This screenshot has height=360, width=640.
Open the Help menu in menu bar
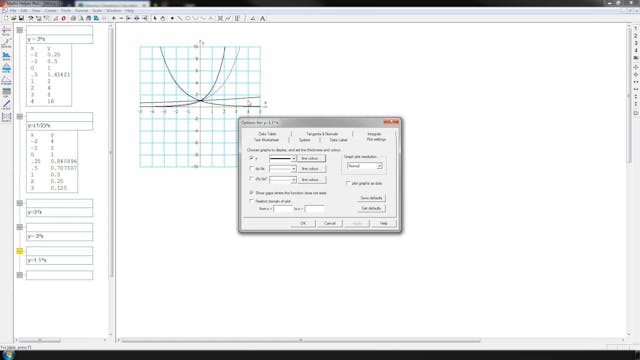130,10
